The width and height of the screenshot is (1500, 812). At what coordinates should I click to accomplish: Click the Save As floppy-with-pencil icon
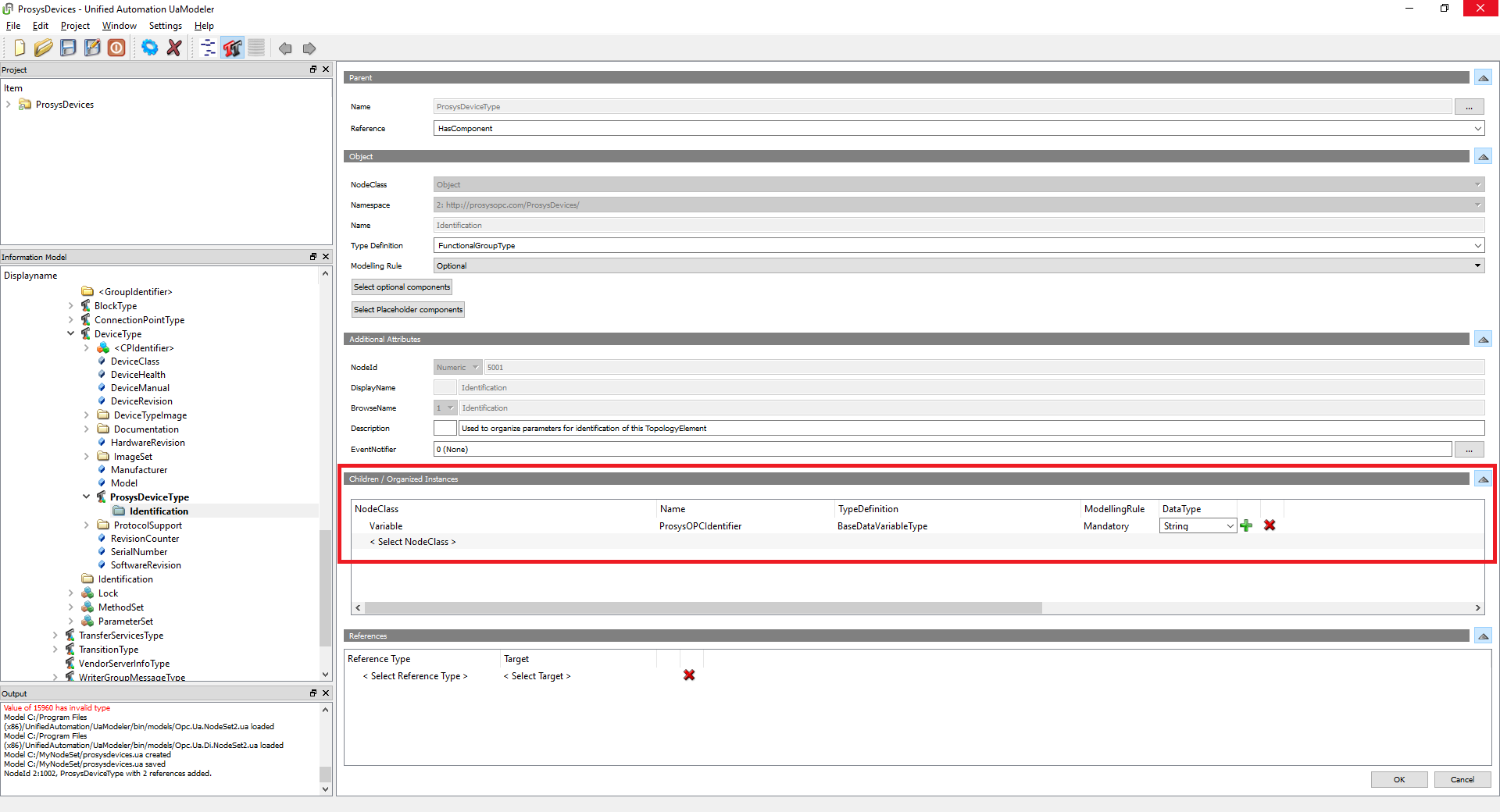point(92,48)
